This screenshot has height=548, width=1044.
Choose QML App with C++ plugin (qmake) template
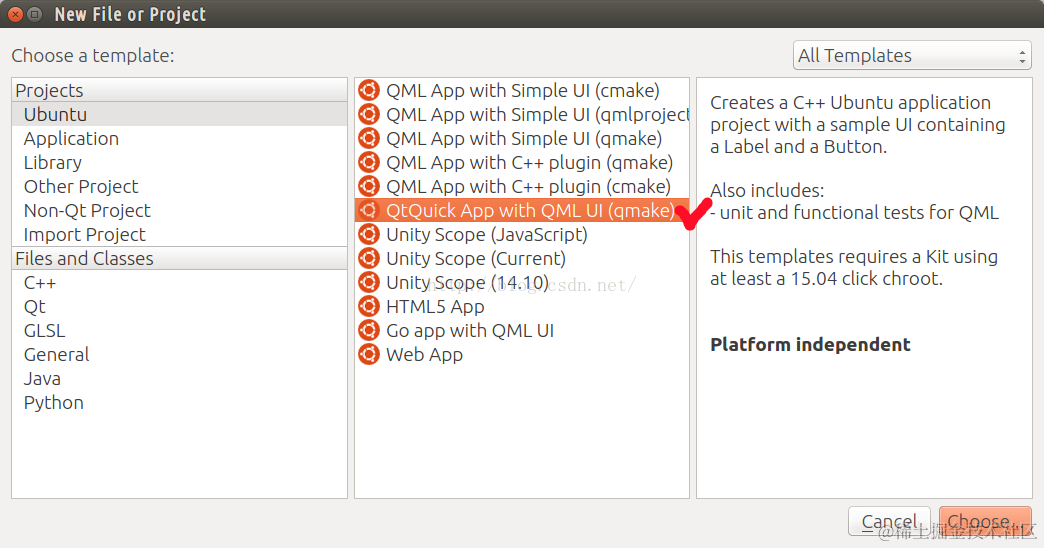(522, 162)
